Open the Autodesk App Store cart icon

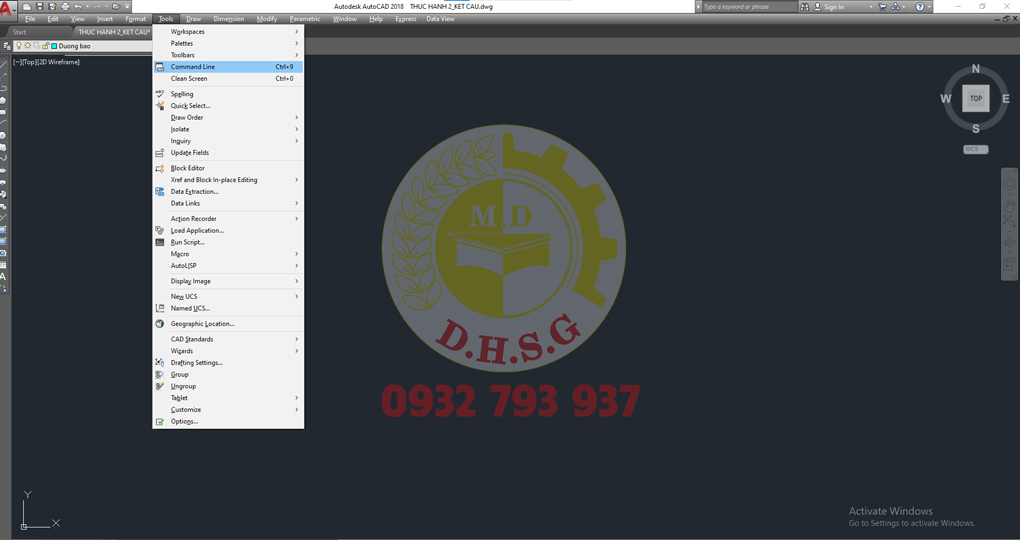click(882, 7)
